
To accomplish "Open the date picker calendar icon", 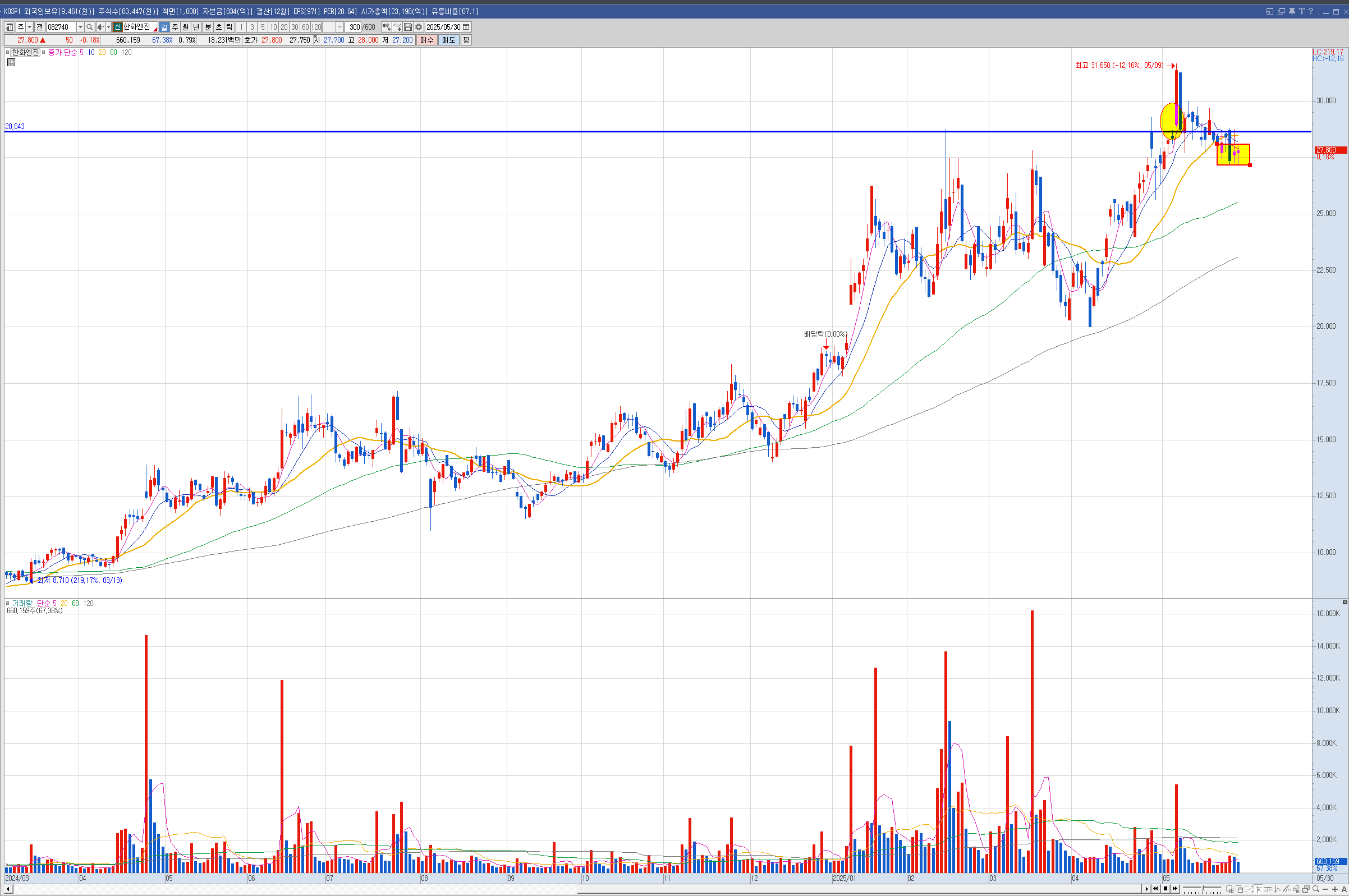I will tap(466, 27).
